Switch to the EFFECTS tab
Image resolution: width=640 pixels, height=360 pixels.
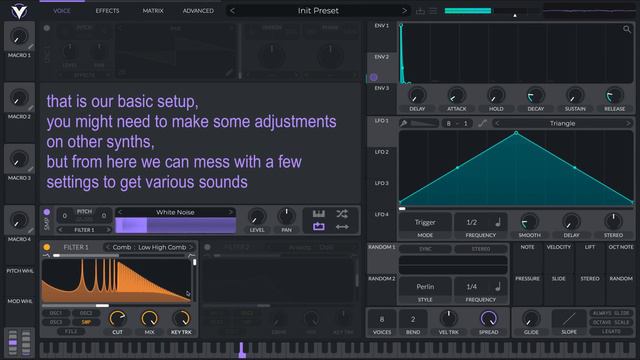[x=107, y=11]
